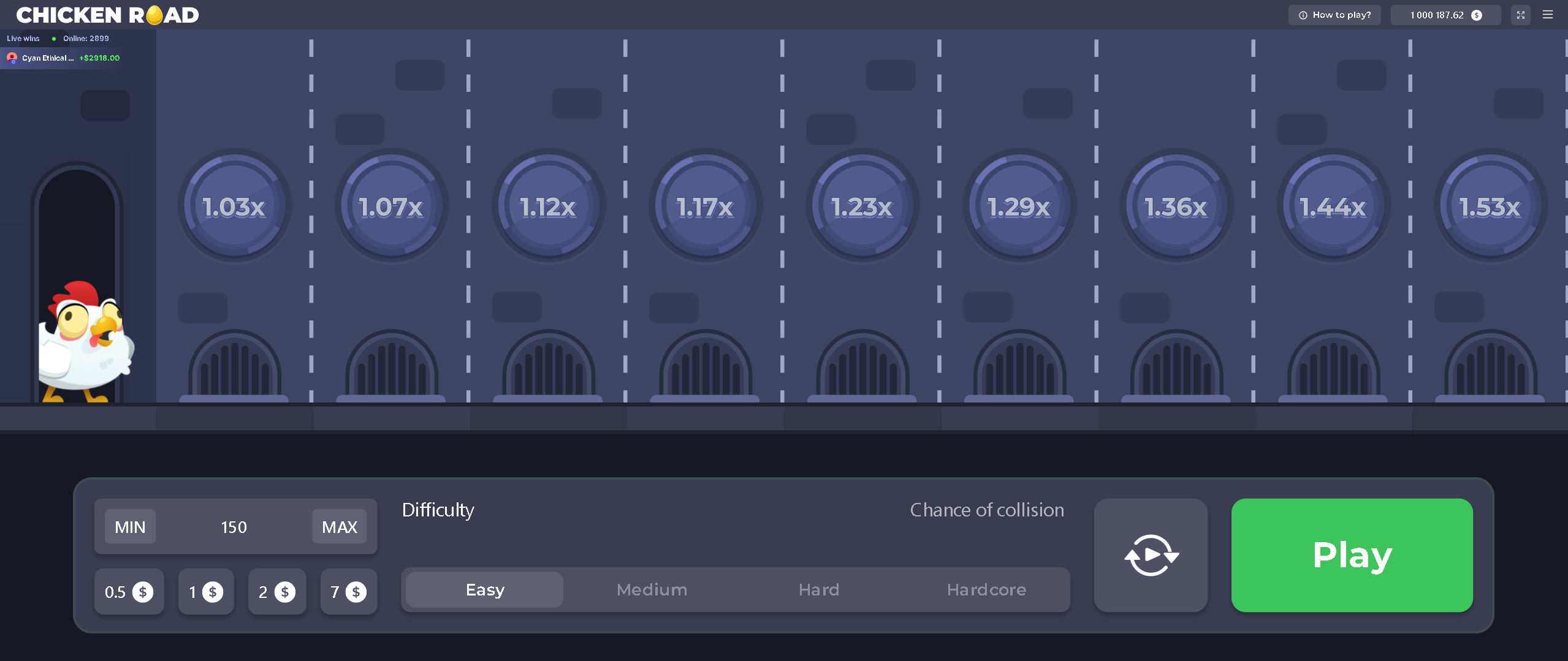Switch difficulty to Hardcore
The width and height of the screenshot is (1568, 661).
click(x=986, y=589)
